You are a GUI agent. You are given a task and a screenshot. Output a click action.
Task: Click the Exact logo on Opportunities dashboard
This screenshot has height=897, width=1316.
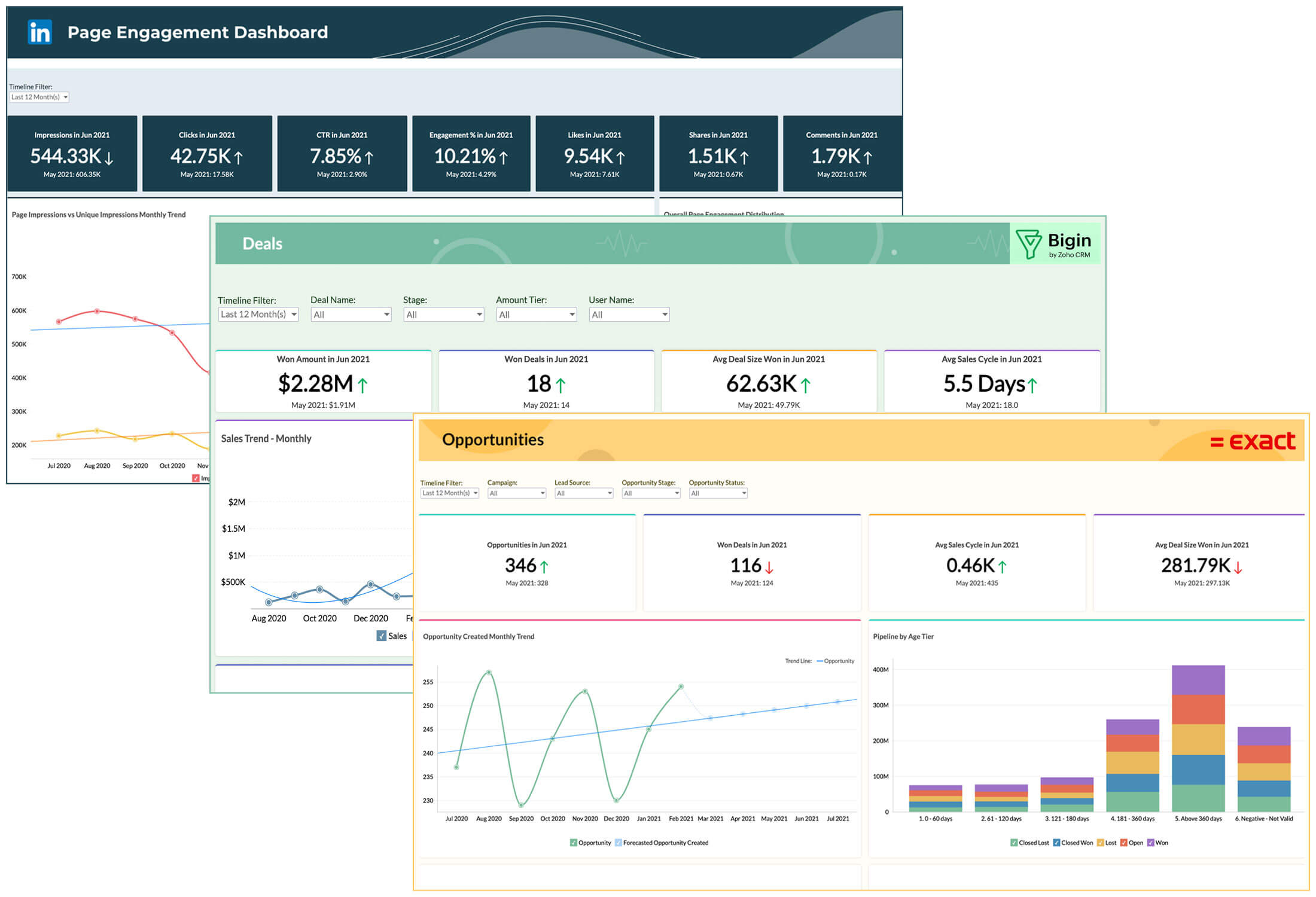coord(1253,441)
